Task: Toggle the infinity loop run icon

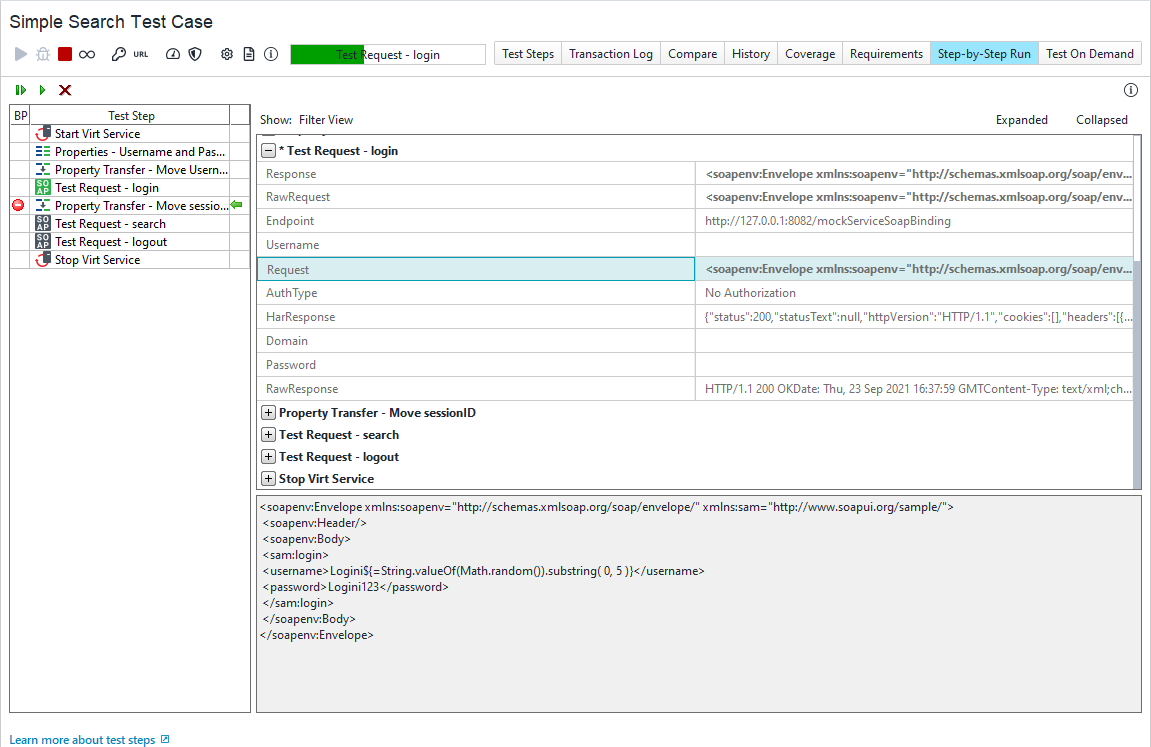Action: point(87,54)
